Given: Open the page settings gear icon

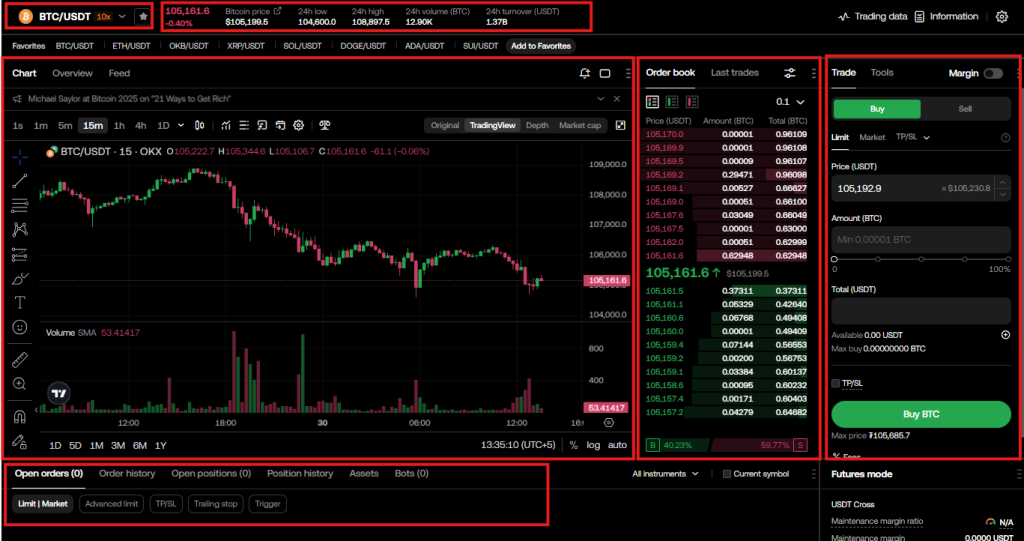Looking at the screenshot, I should click(x=1002, y=17).
